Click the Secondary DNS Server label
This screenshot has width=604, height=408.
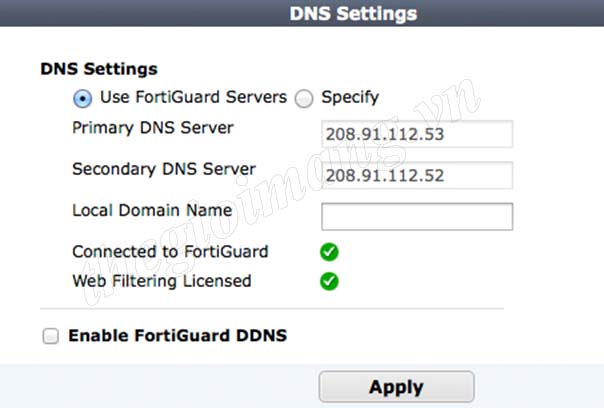pos(164,169)
